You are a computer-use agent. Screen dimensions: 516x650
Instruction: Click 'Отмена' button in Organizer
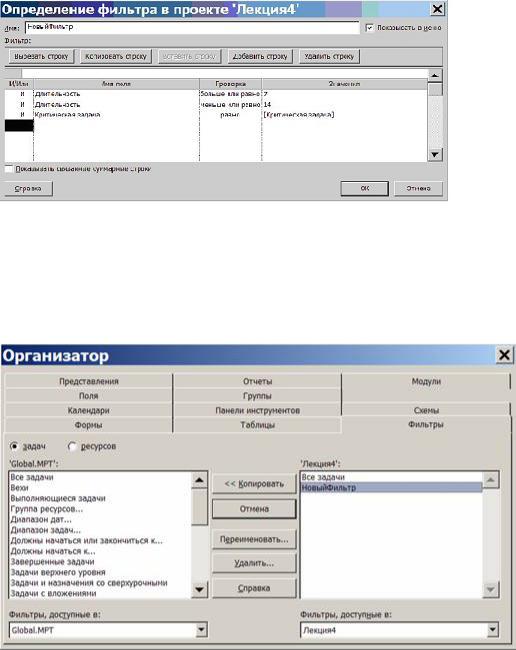click(x=254, y=509)
